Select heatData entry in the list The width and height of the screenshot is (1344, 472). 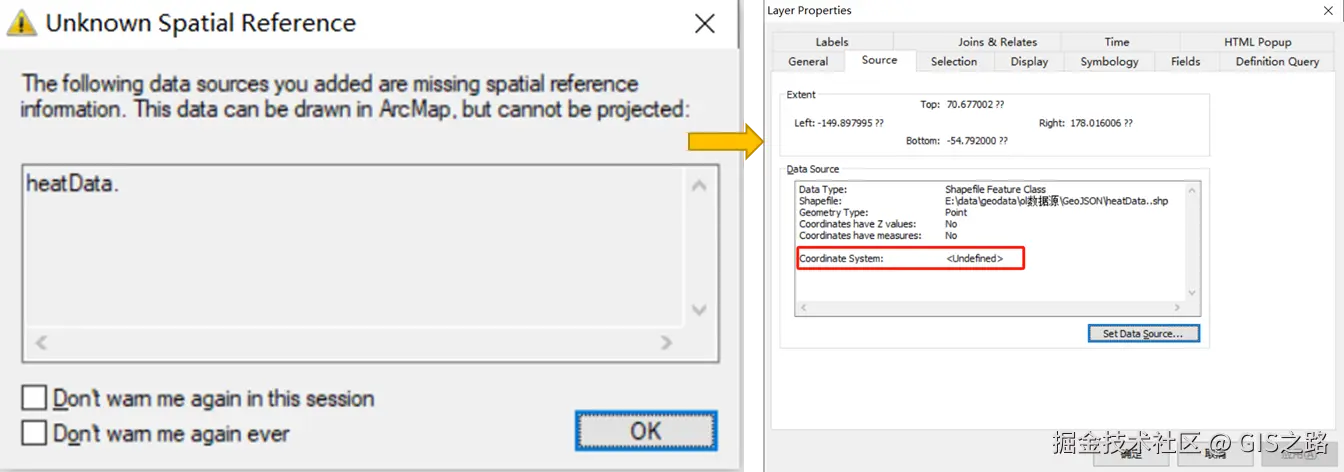tap(72, 183)
